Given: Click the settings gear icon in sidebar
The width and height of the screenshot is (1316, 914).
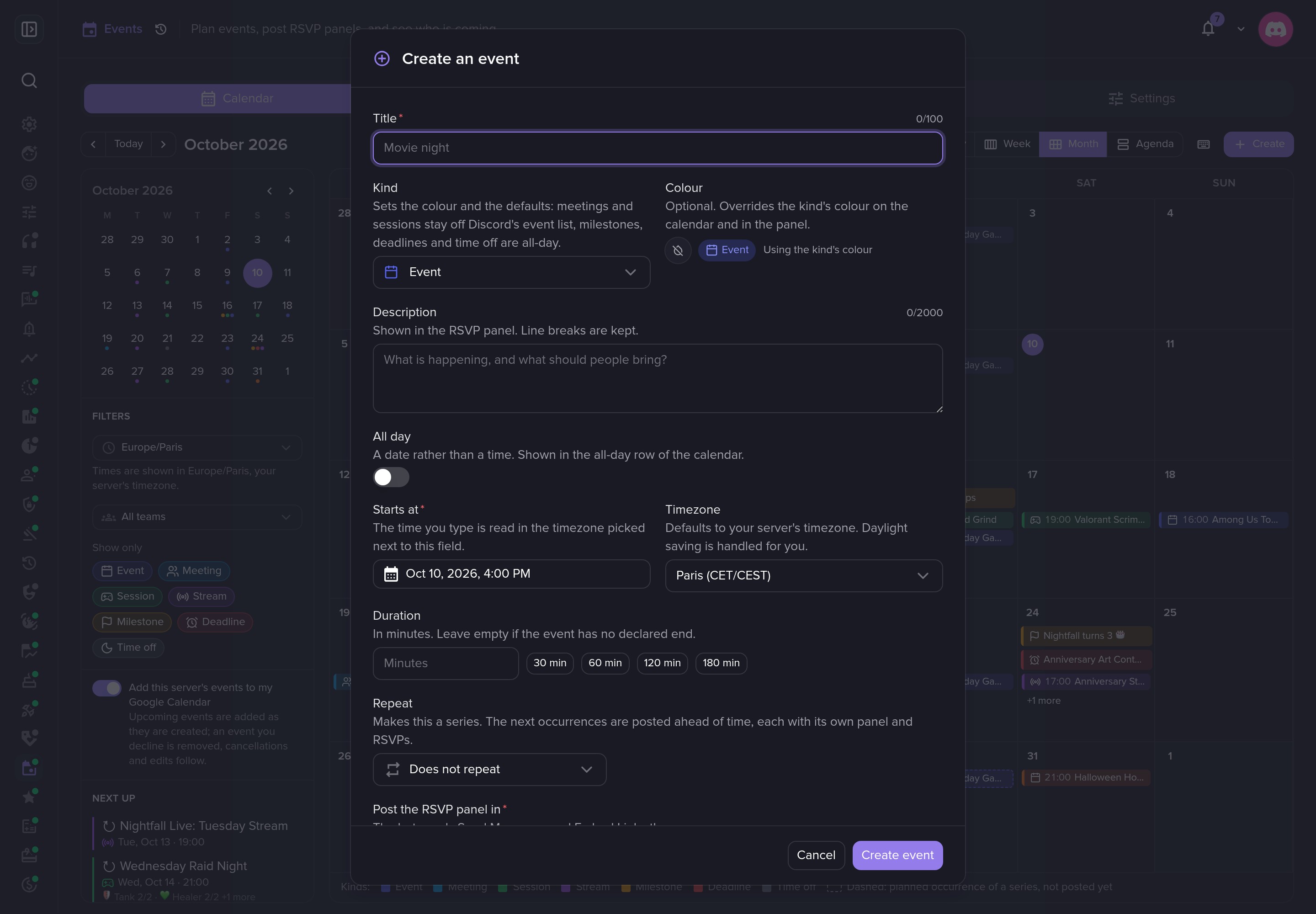Looking at the screenshot, I should coord(29,124).
